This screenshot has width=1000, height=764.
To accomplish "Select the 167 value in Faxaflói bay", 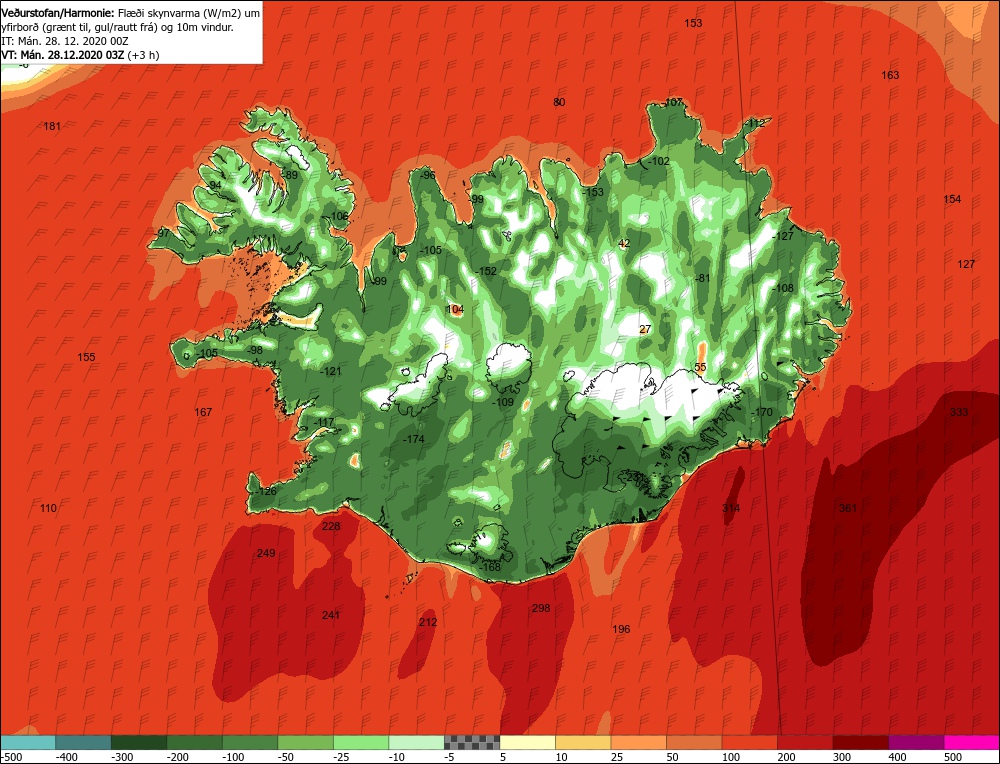I will click(203, 413).
